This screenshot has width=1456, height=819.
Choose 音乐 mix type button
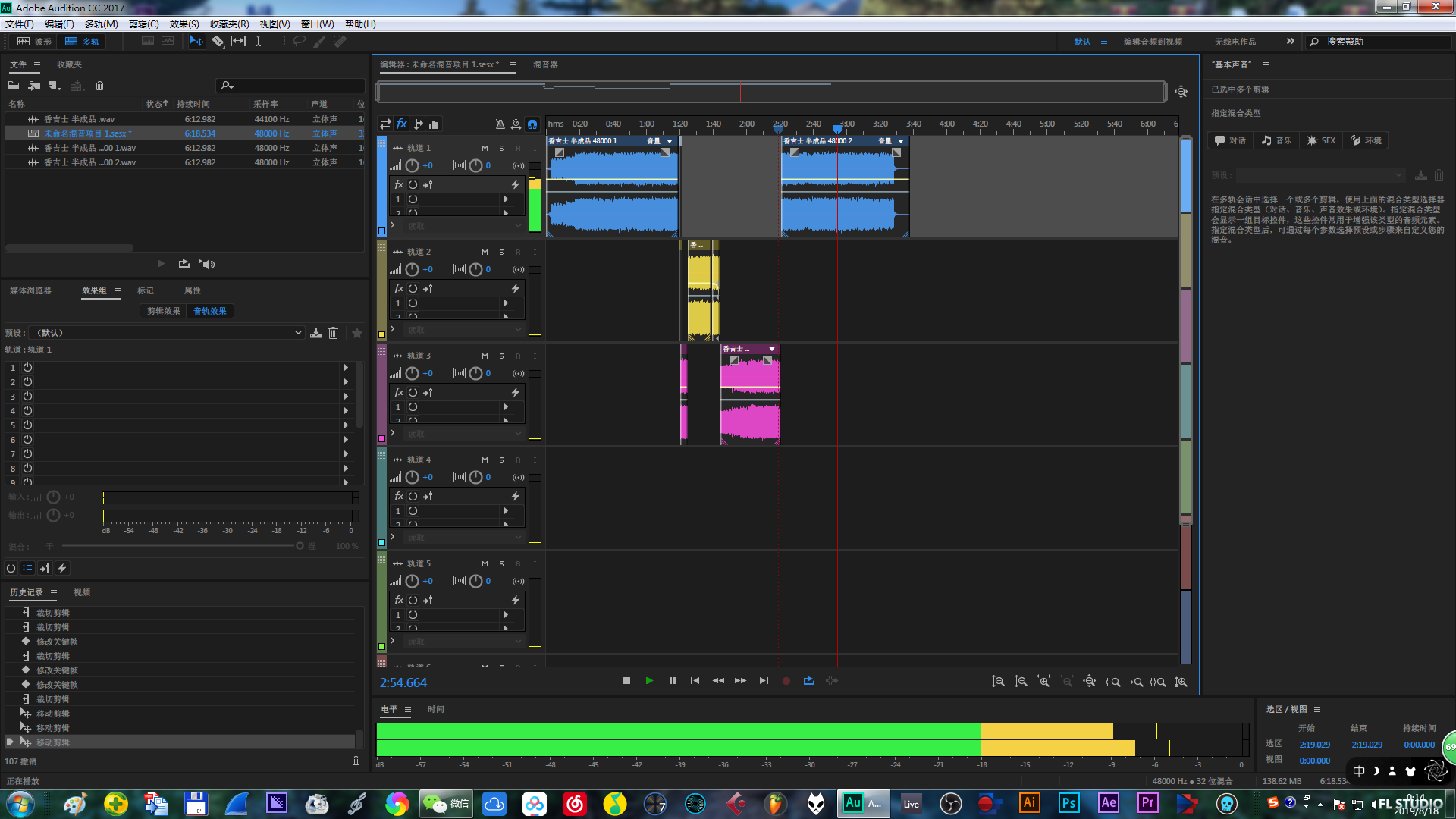[x=1276, y=140]
